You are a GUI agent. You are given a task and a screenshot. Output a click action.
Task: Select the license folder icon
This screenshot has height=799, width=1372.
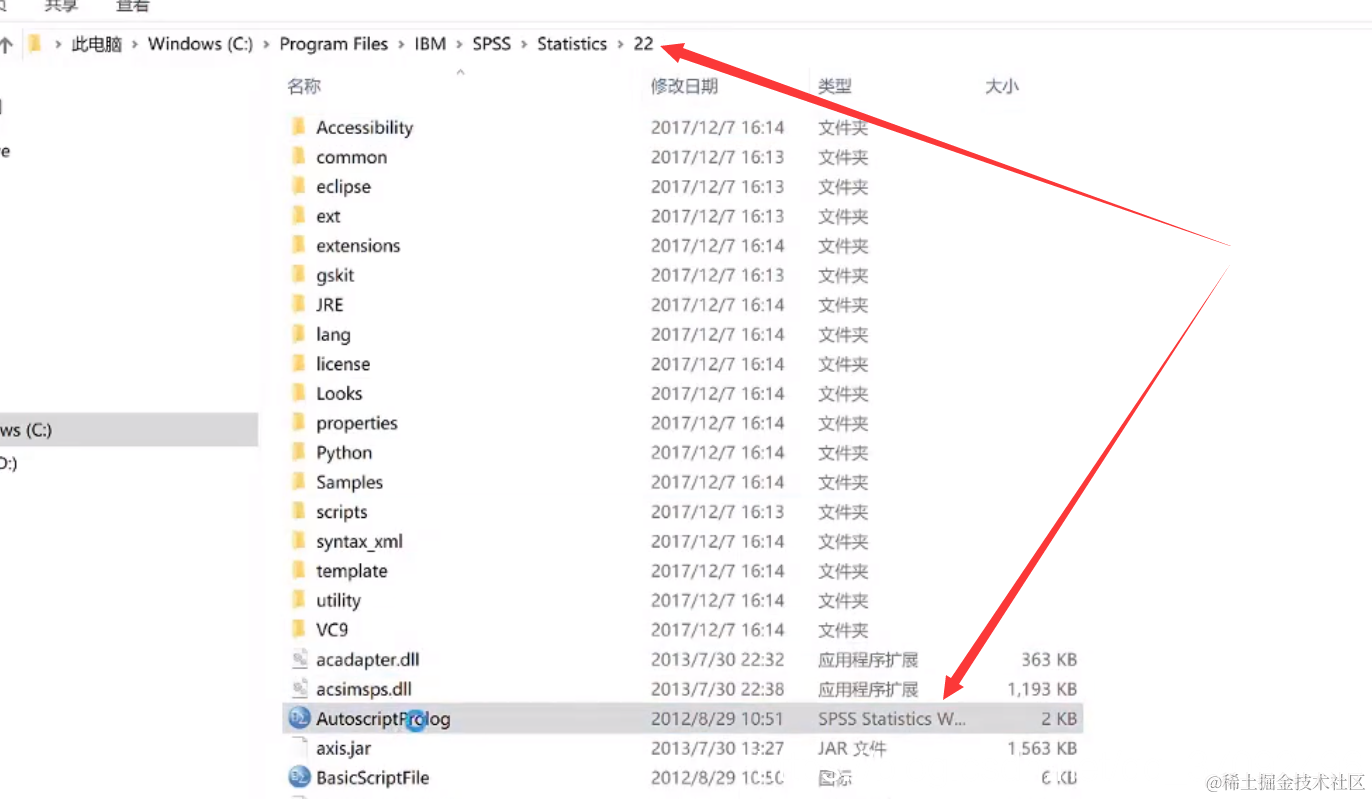pyautogui.click(x=298, y=364)
